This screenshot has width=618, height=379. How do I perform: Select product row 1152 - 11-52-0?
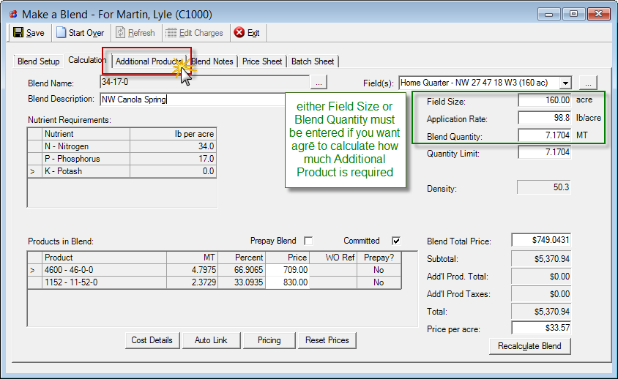tap(214, 282)
